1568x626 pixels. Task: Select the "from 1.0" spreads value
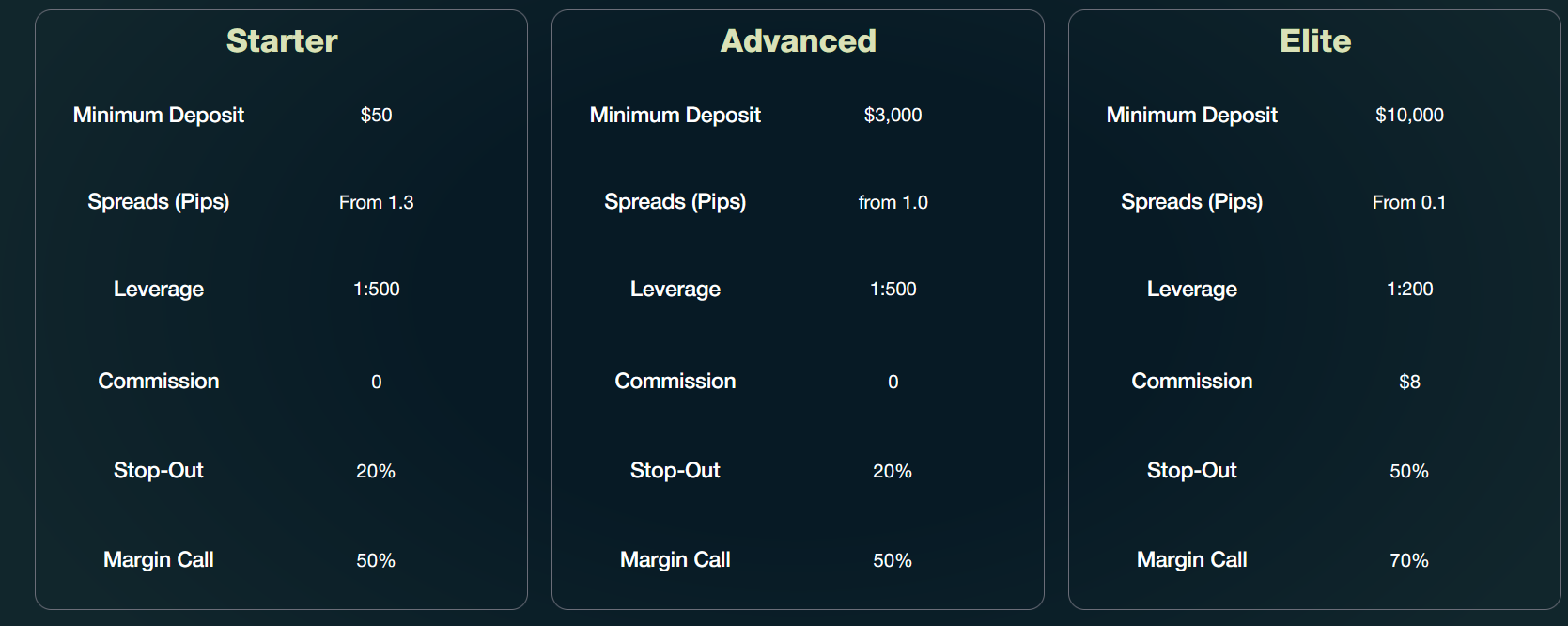click(893, 202)
